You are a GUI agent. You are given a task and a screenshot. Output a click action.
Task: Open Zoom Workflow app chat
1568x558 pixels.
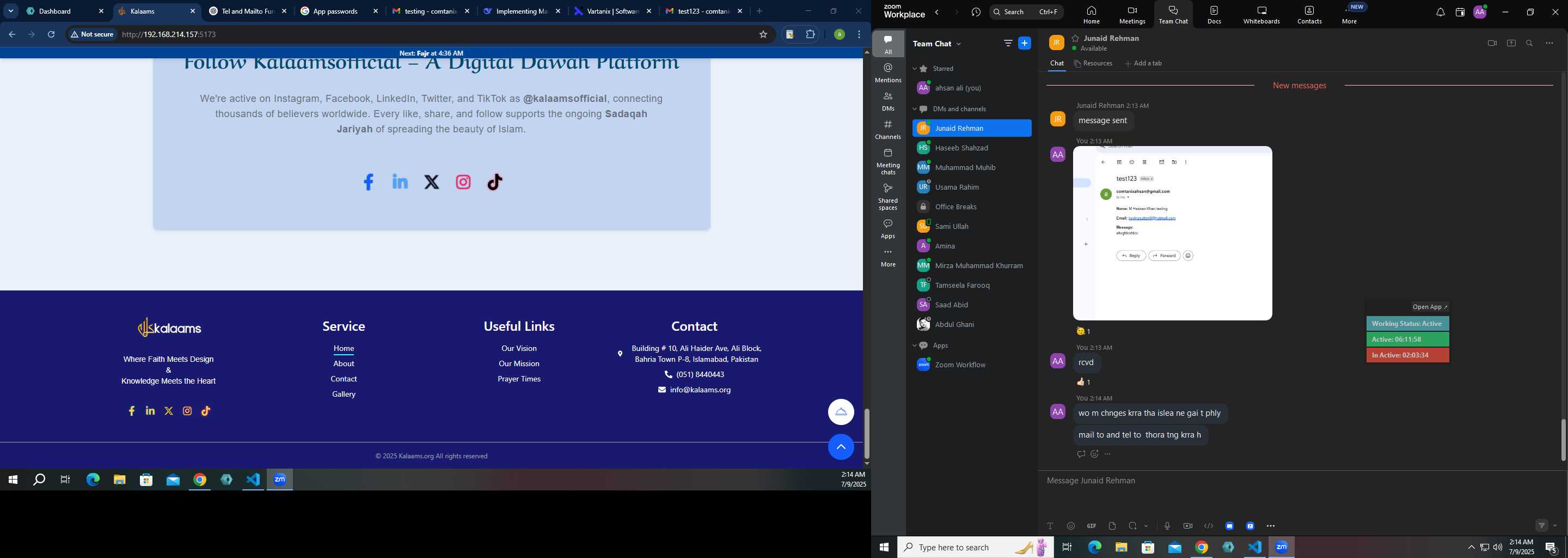click(971, 365)
